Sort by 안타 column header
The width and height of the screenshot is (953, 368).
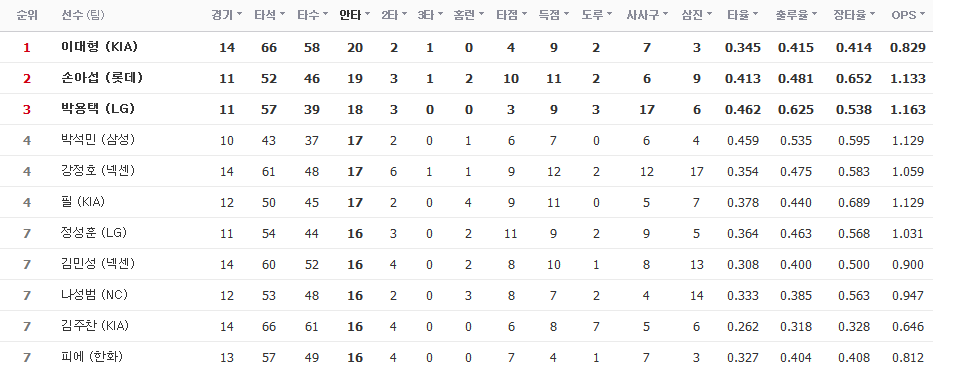point(354,15)
